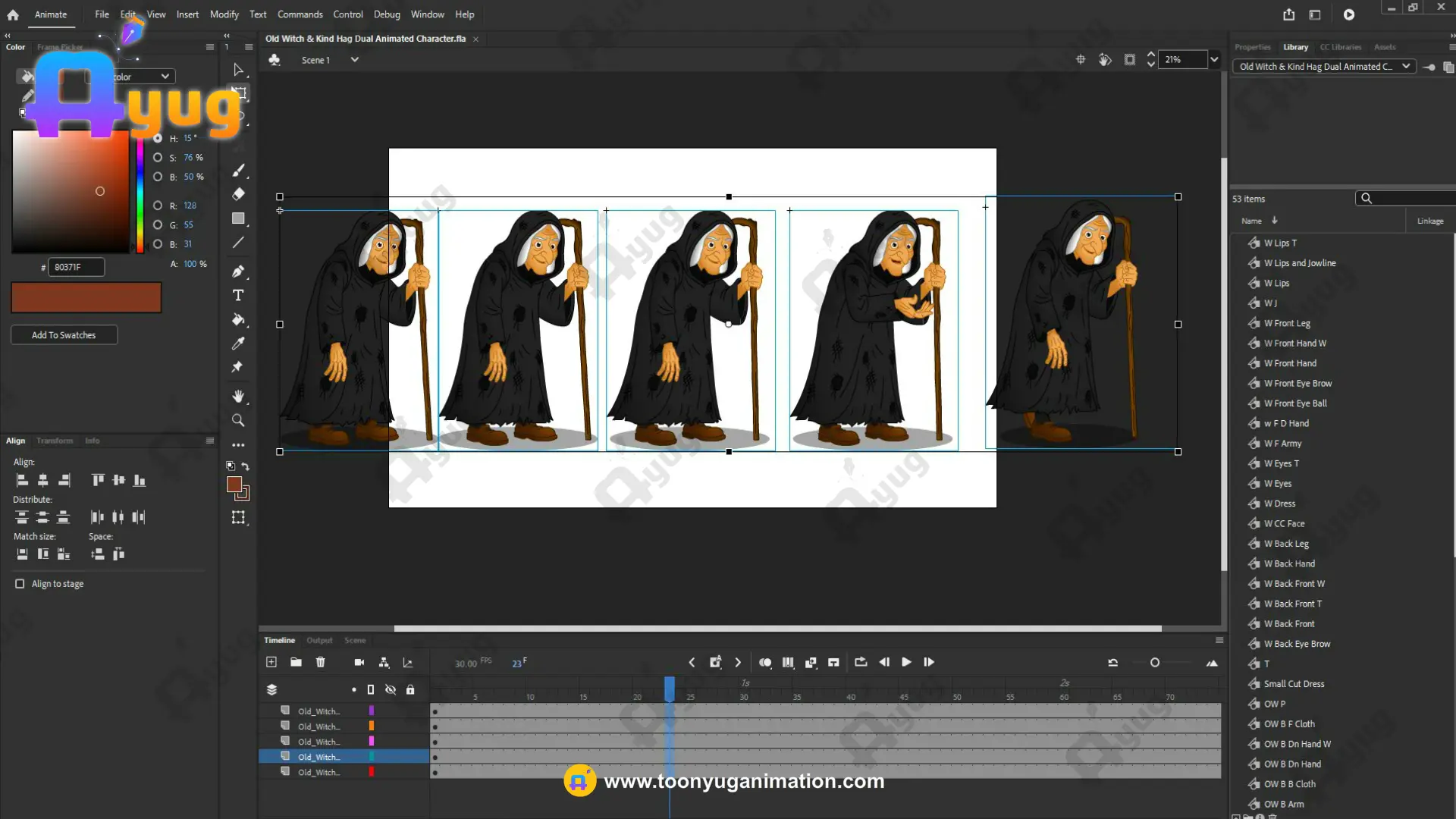Expand the Scene 1 dropdown

click(x=354, y=60)
